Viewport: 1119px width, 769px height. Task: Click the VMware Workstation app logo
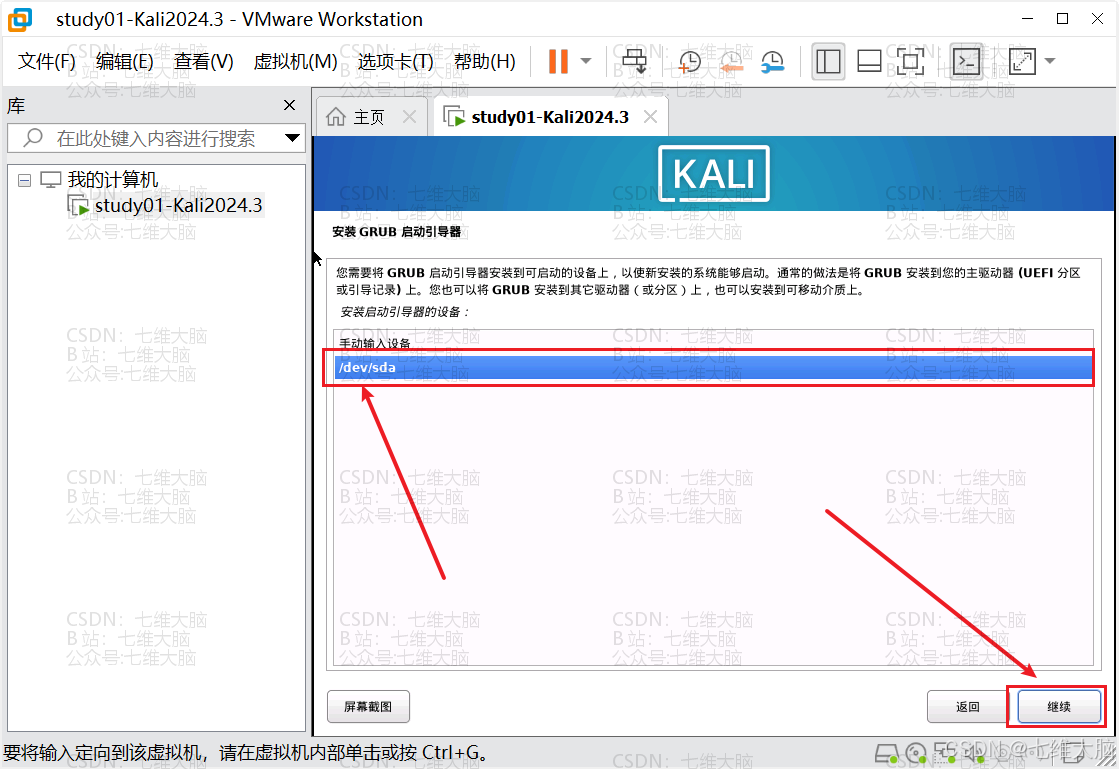pos(20,19)
